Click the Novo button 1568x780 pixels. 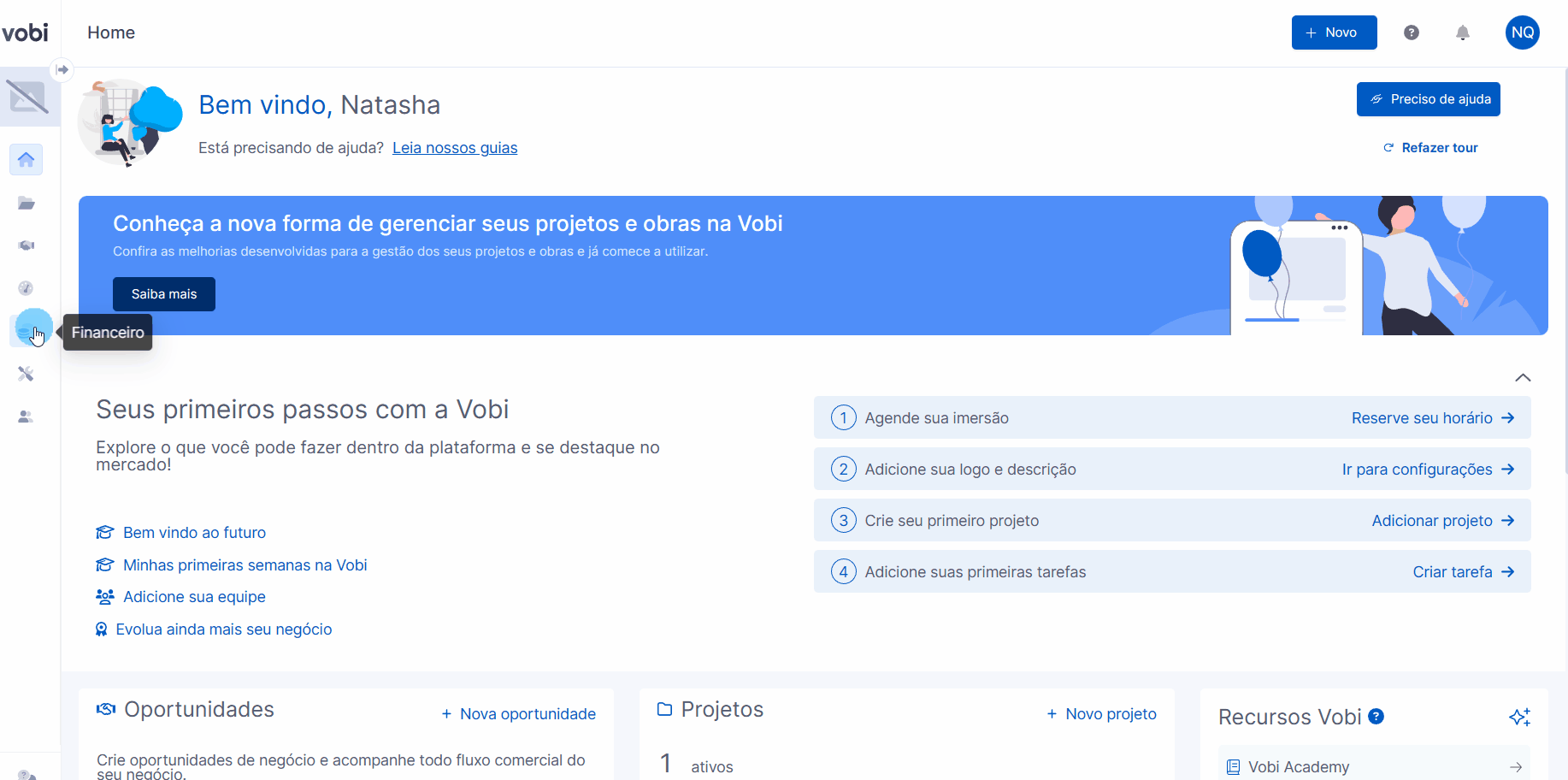(x=1334, y=32)
